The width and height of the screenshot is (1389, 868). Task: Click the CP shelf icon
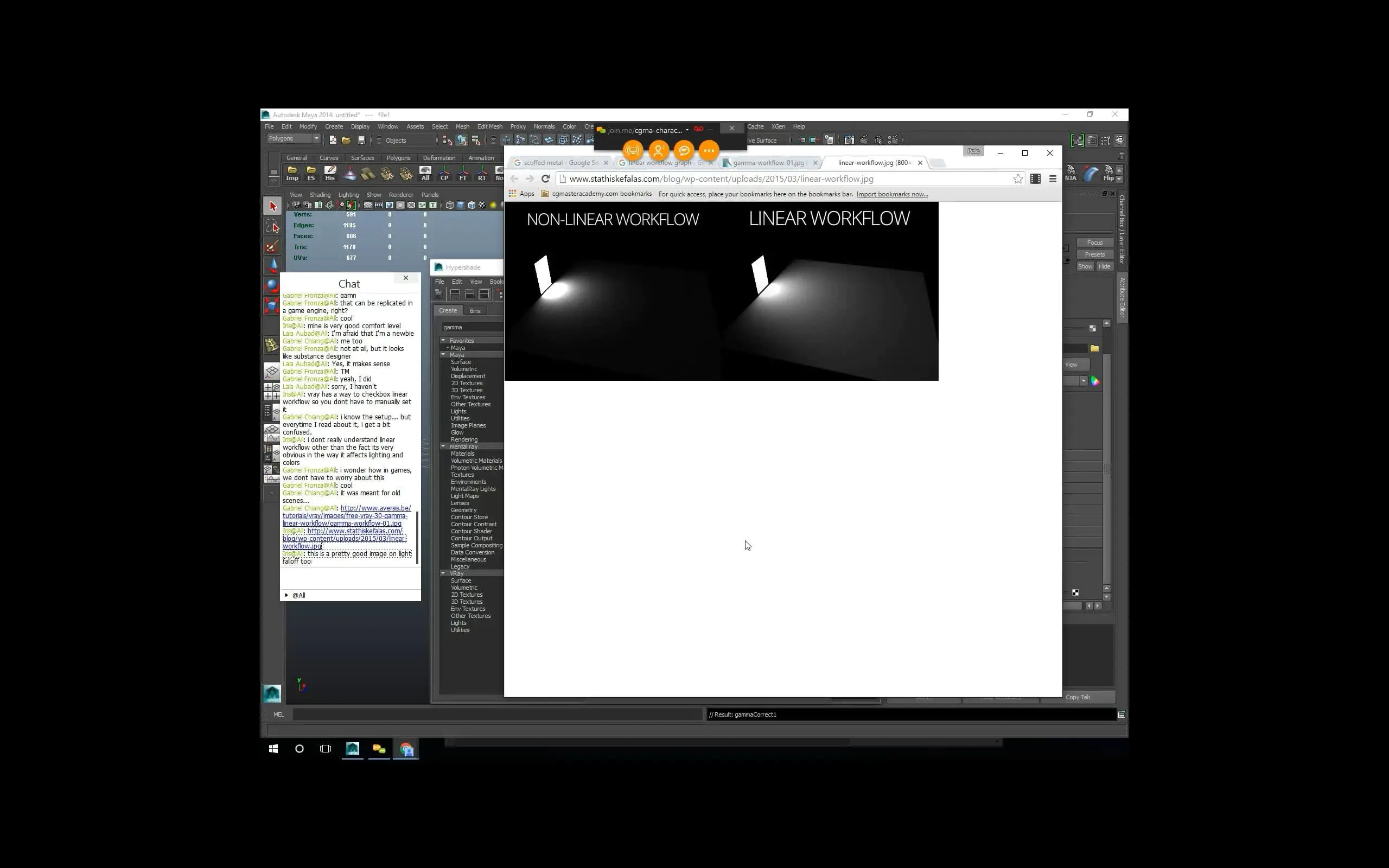[444, 174]
